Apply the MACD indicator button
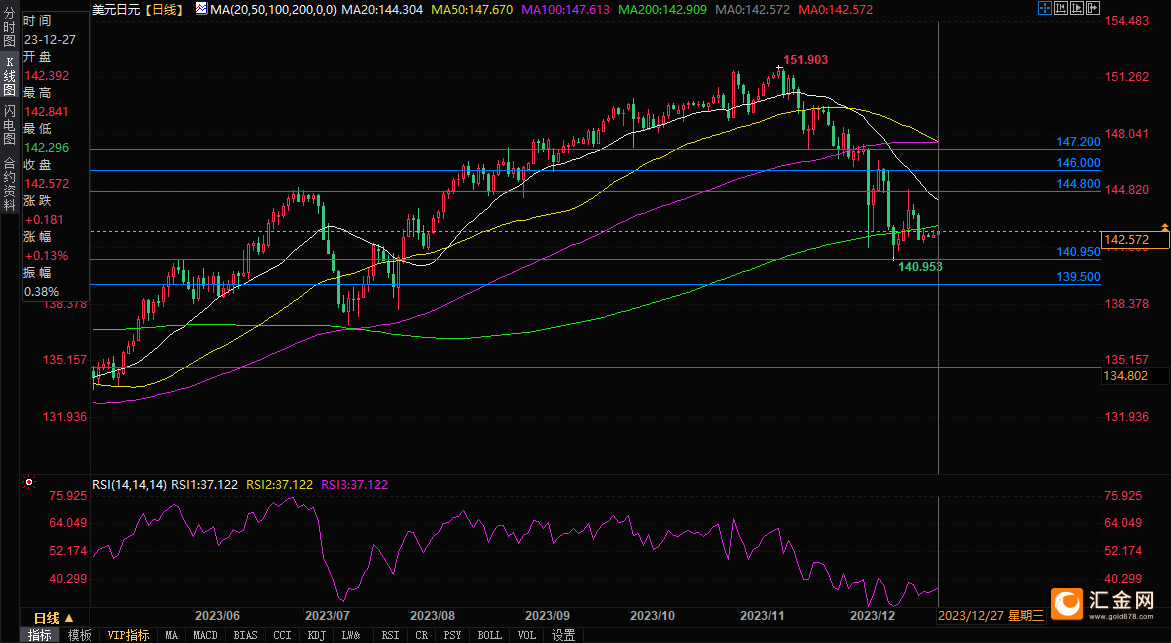The width and height of the screenshot is (1171, 643). coord(205,636)
